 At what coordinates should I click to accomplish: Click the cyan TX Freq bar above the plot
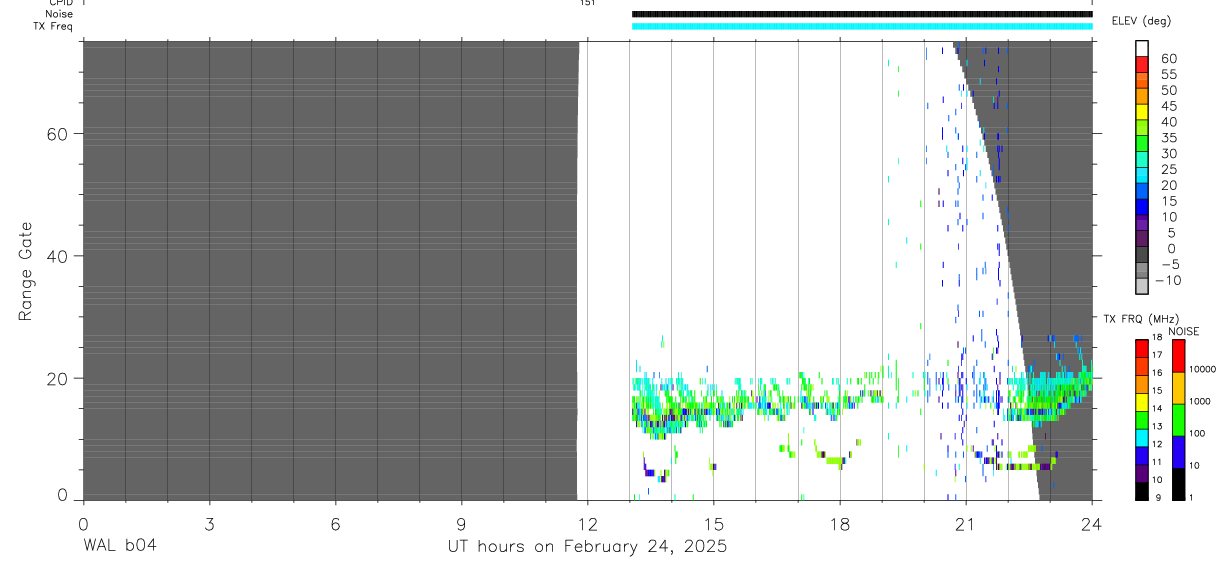tap(862, 26)
